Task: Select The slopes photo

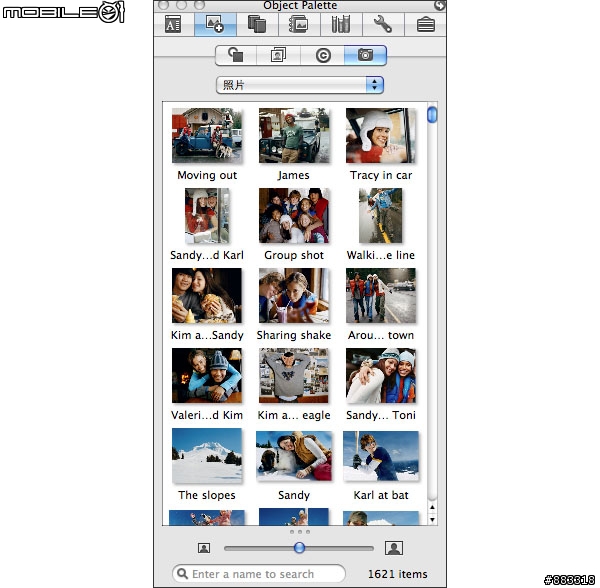Action: point(207,455)
